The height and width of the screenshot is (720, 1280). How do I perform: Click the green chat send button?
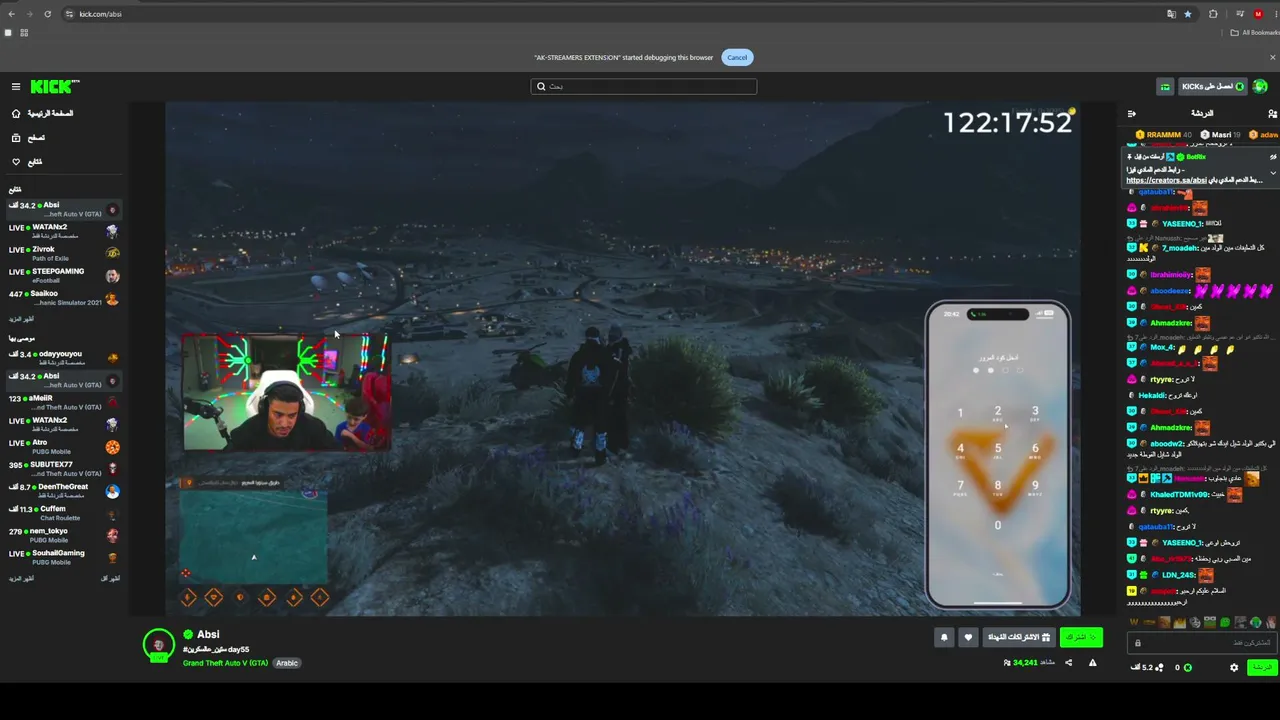point(1262,667)
